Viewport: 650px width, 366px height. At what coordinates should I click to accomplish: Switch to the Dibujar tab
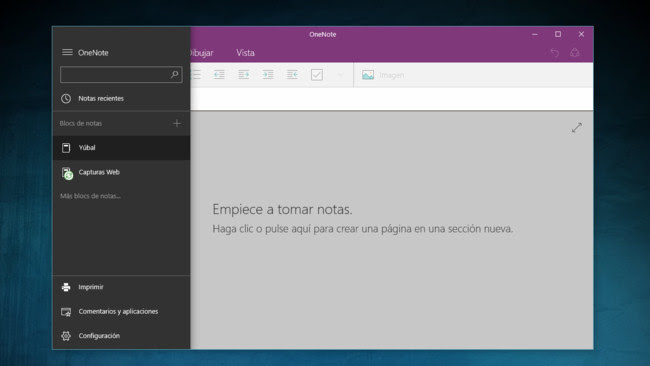201,53
